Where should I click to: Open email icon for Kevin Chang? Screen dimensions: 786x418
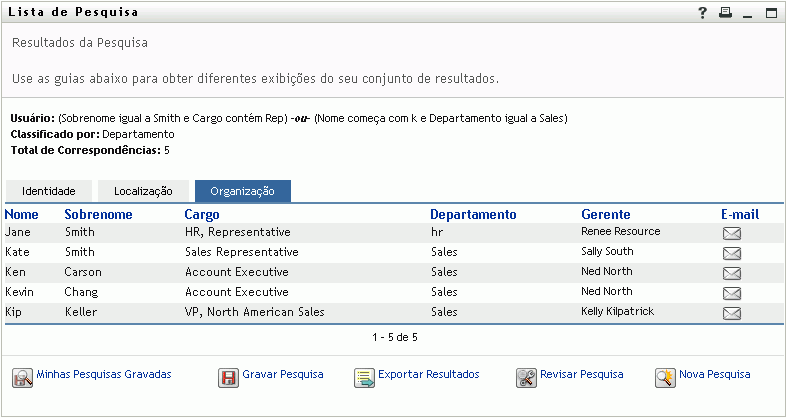click(731, 293)
